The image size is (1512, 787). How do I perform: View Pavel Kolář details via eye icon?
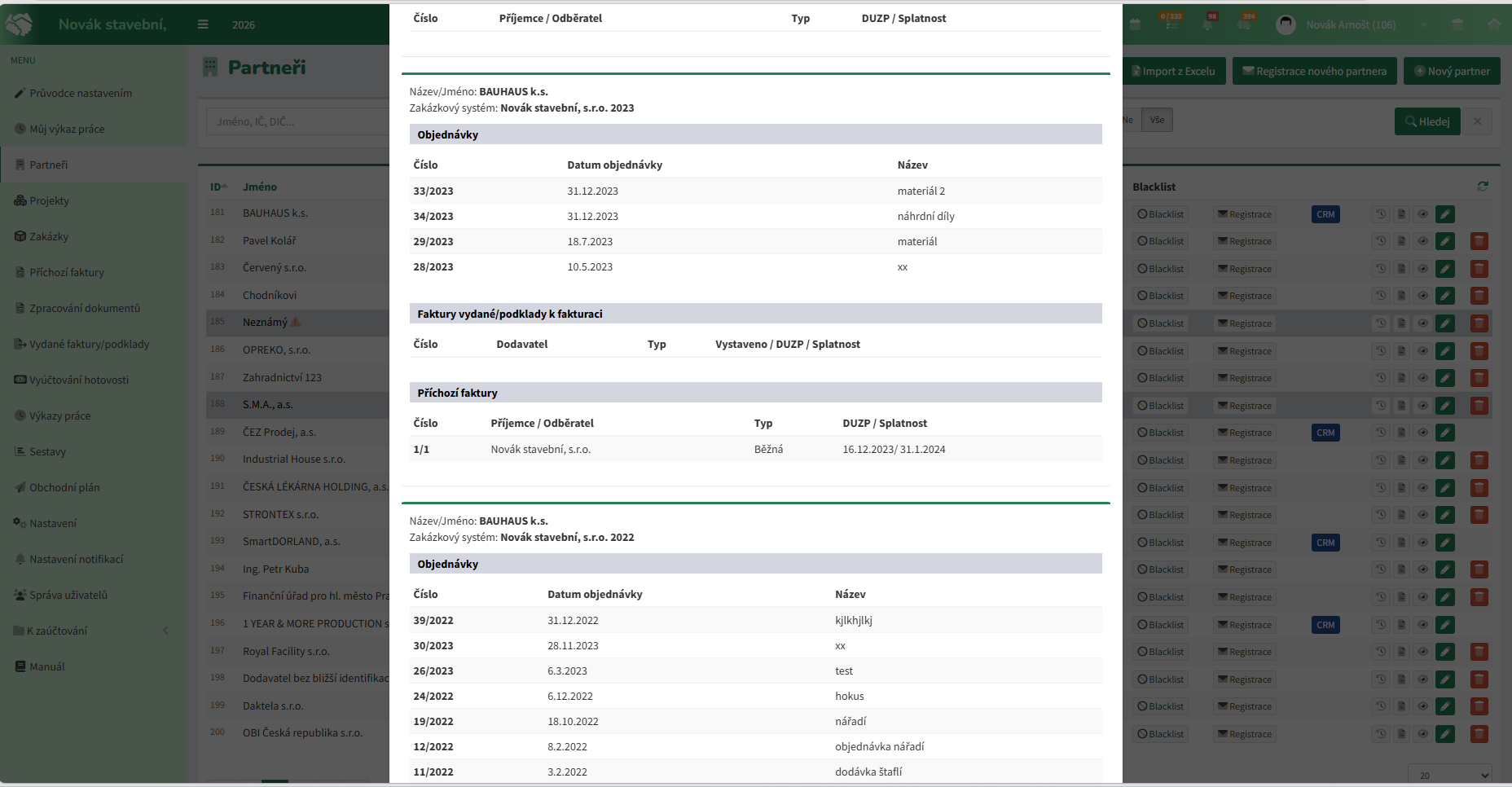tap(1423, 241)
